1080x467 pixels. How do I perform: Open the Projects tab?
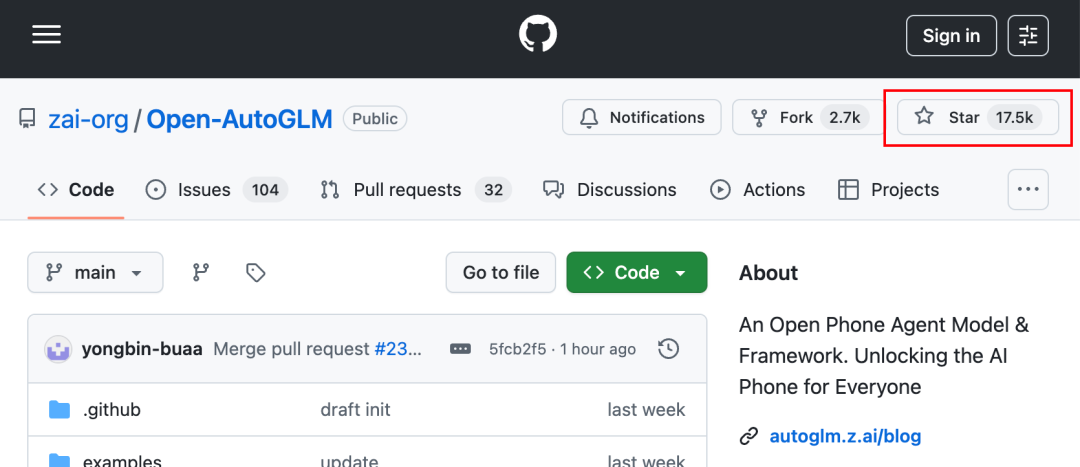(888, 189)
